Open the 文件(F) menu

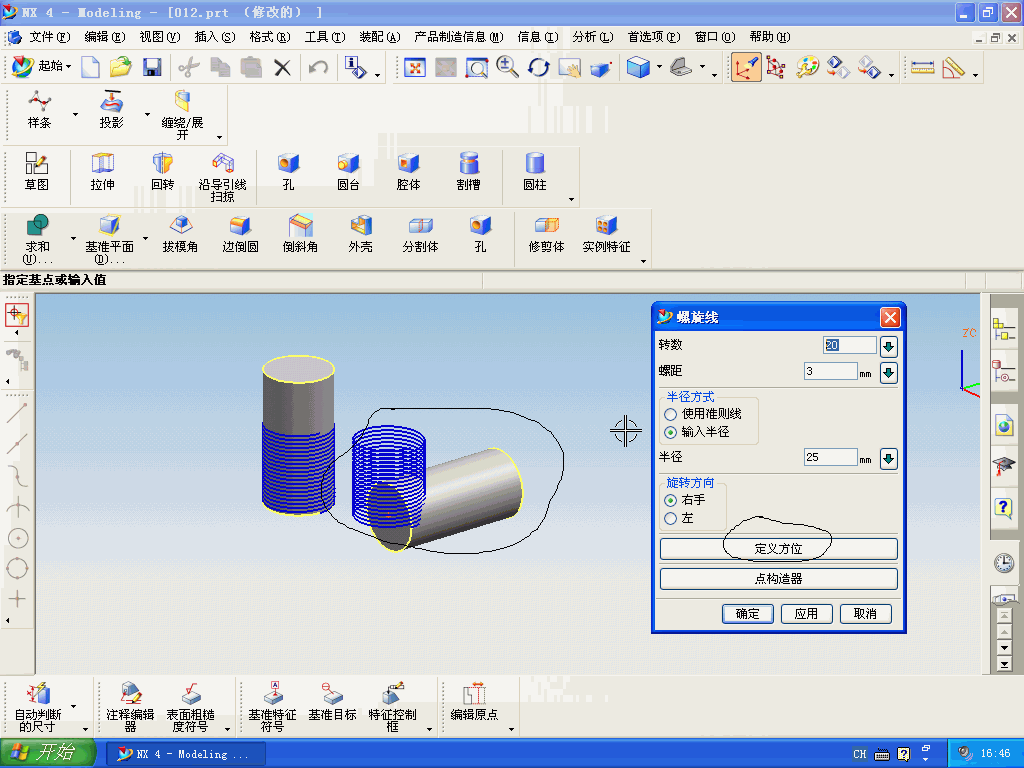point(49,37)
